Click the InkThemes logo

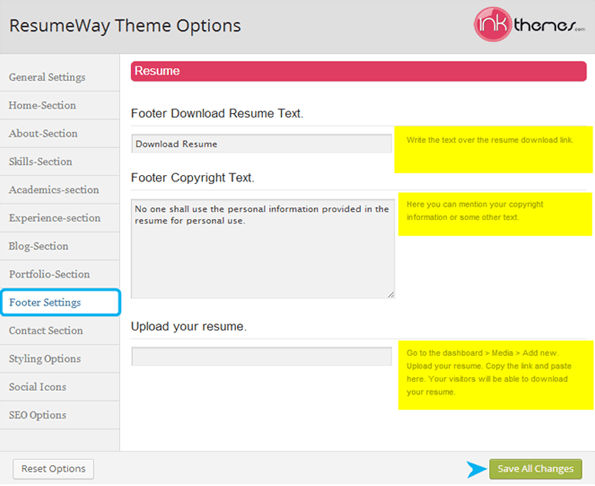coord(529,25)
